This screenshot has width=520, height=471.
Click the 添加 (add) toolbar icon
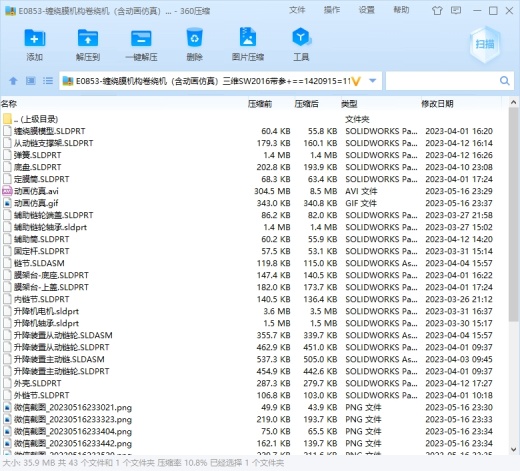(x=35, y=38)
